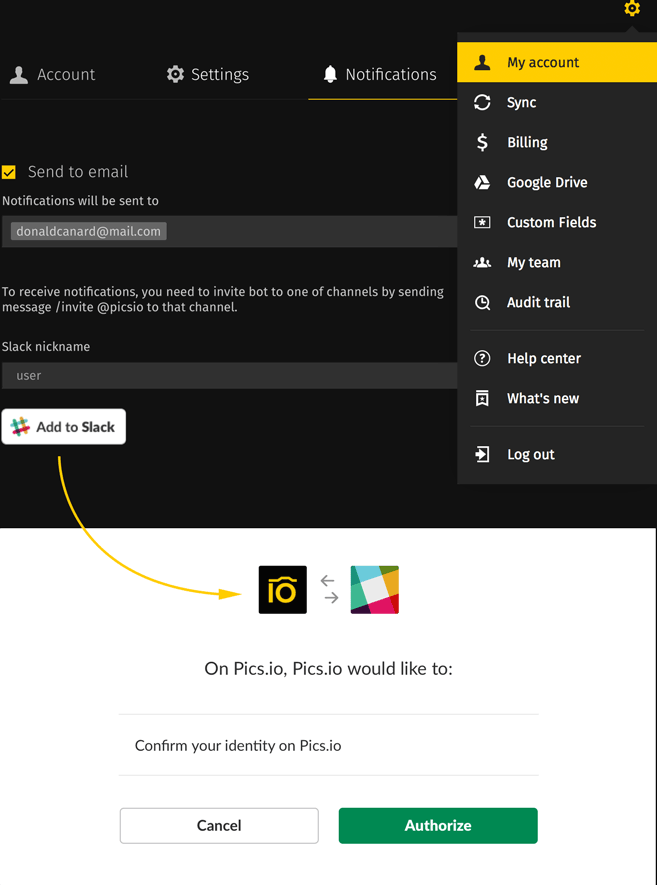Click the Cancel button
657x885 pixels.
click(x=219, y=825)
